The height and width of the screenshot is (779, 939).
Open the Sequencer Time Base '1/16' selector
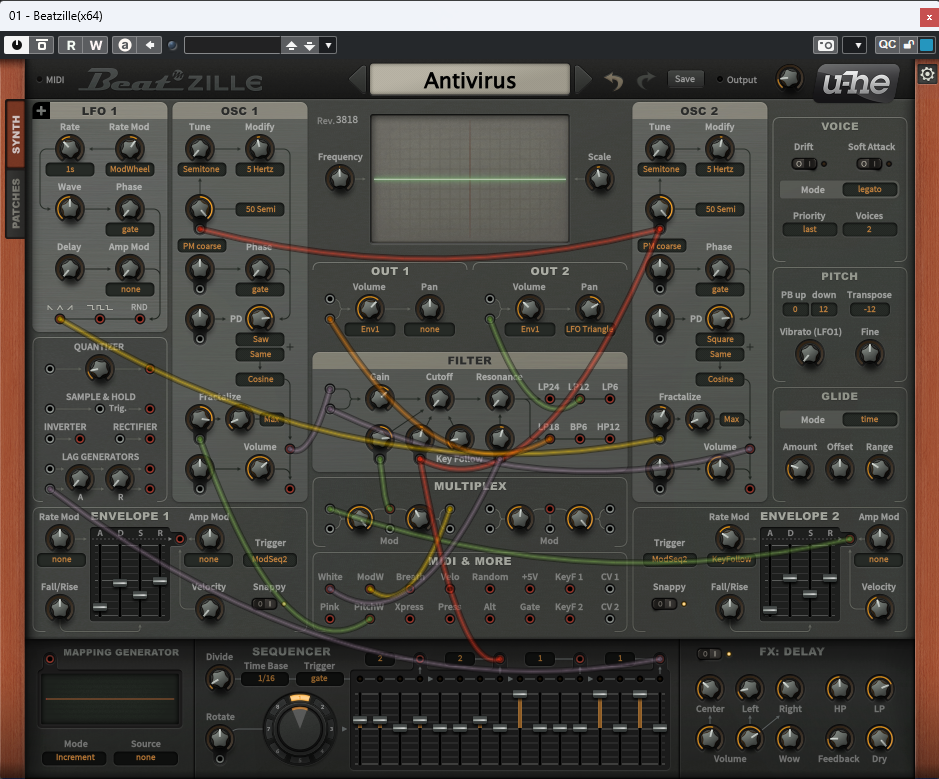pyautogui.click(x=266, y=678)
